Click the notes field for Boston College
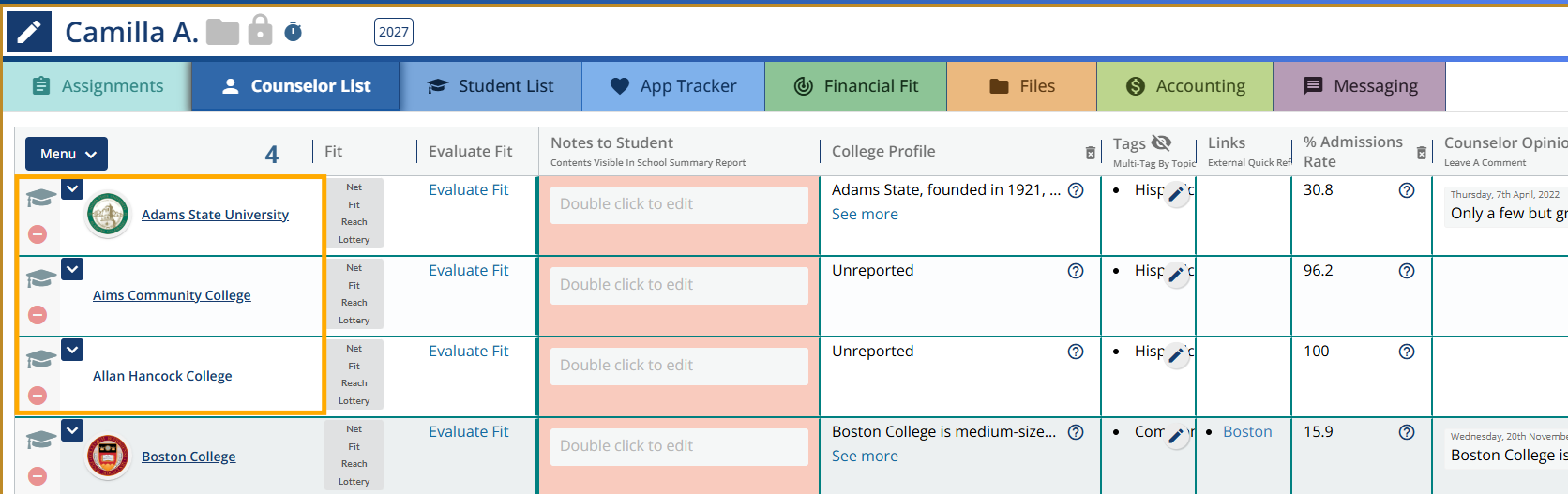The height and width of the screenshot is (494, 1568). click(679, 446)
